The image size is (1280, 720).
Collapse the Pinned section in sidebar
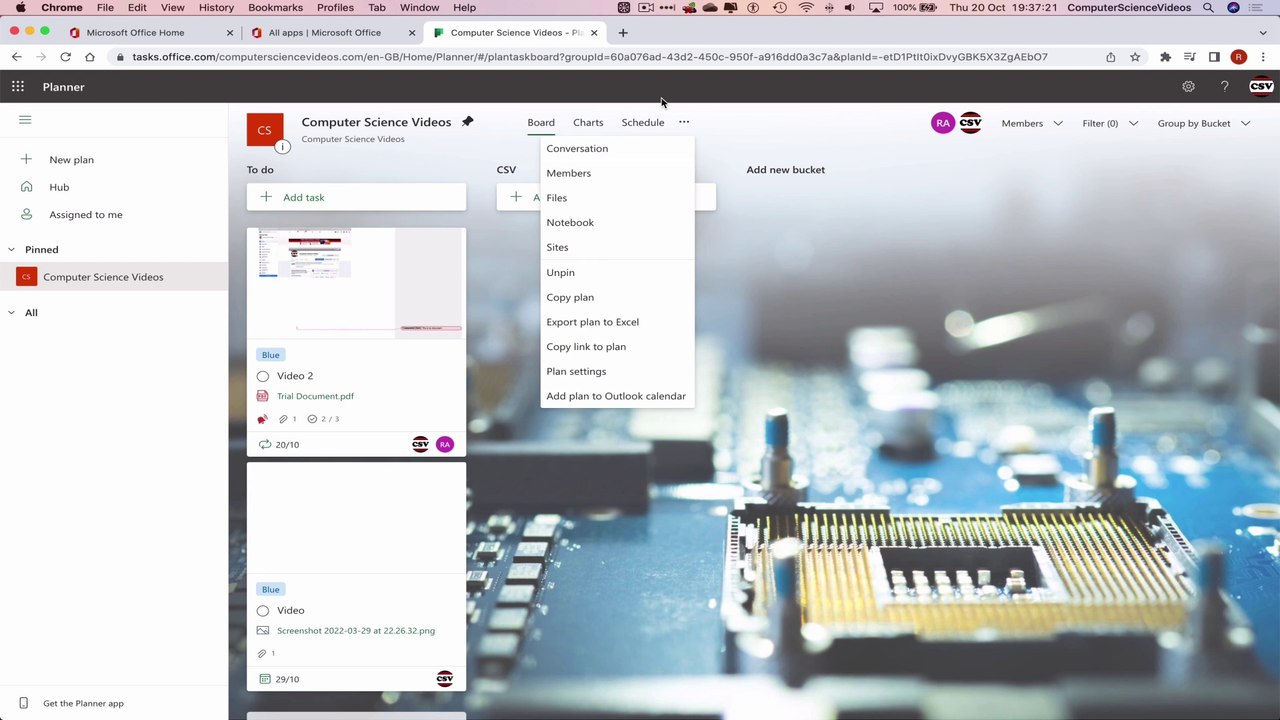[11, 250]
